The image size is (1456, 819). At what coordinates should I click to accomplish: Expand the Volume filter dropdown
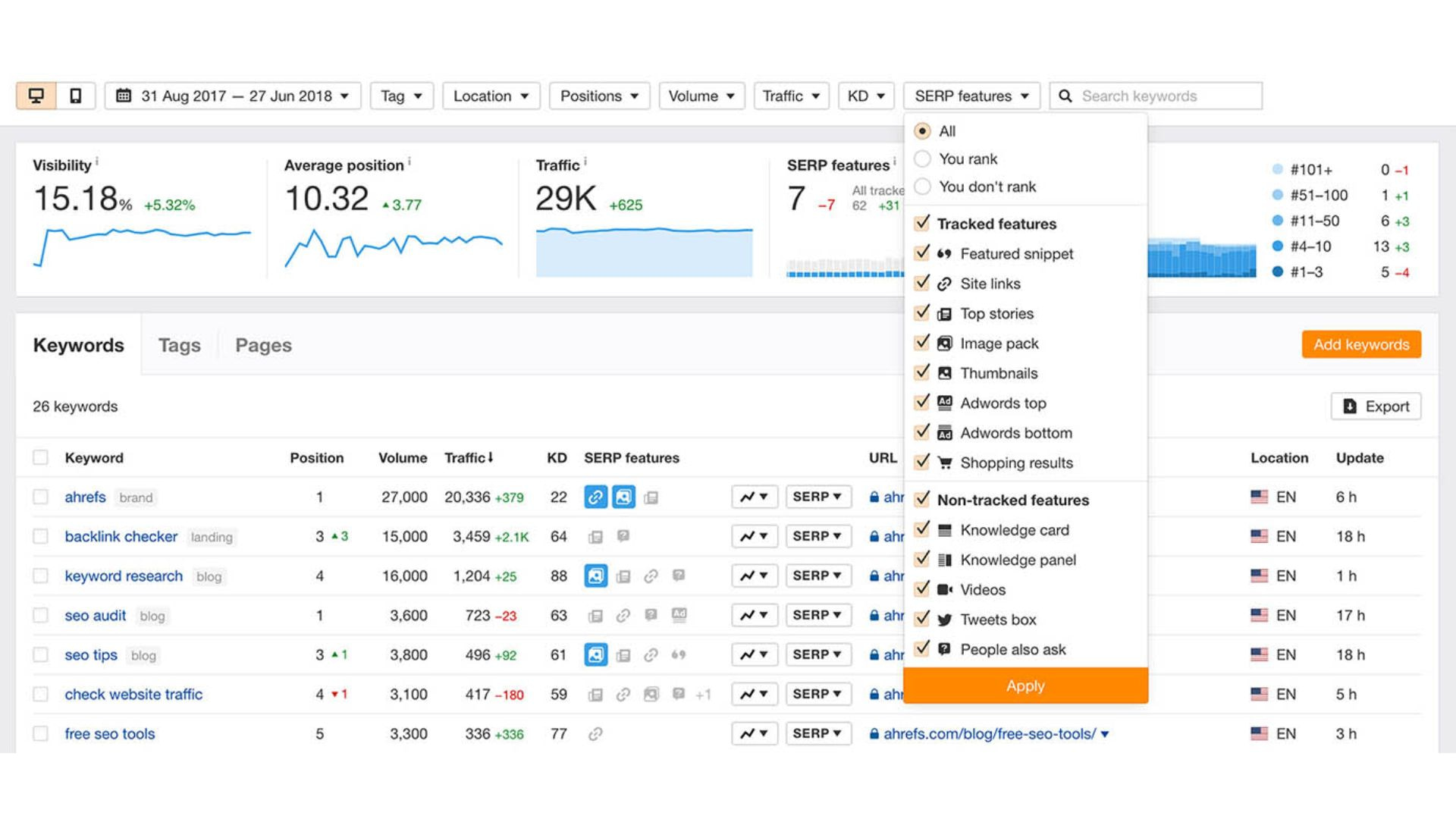click(699, 96)
